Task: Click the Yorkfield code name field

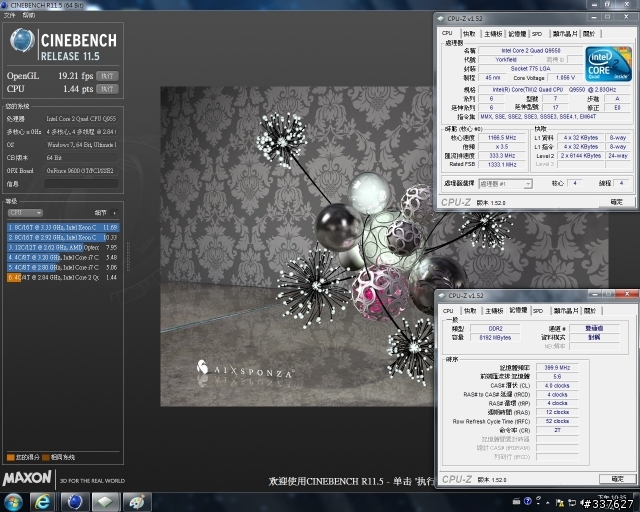Action: pos(506,60)
